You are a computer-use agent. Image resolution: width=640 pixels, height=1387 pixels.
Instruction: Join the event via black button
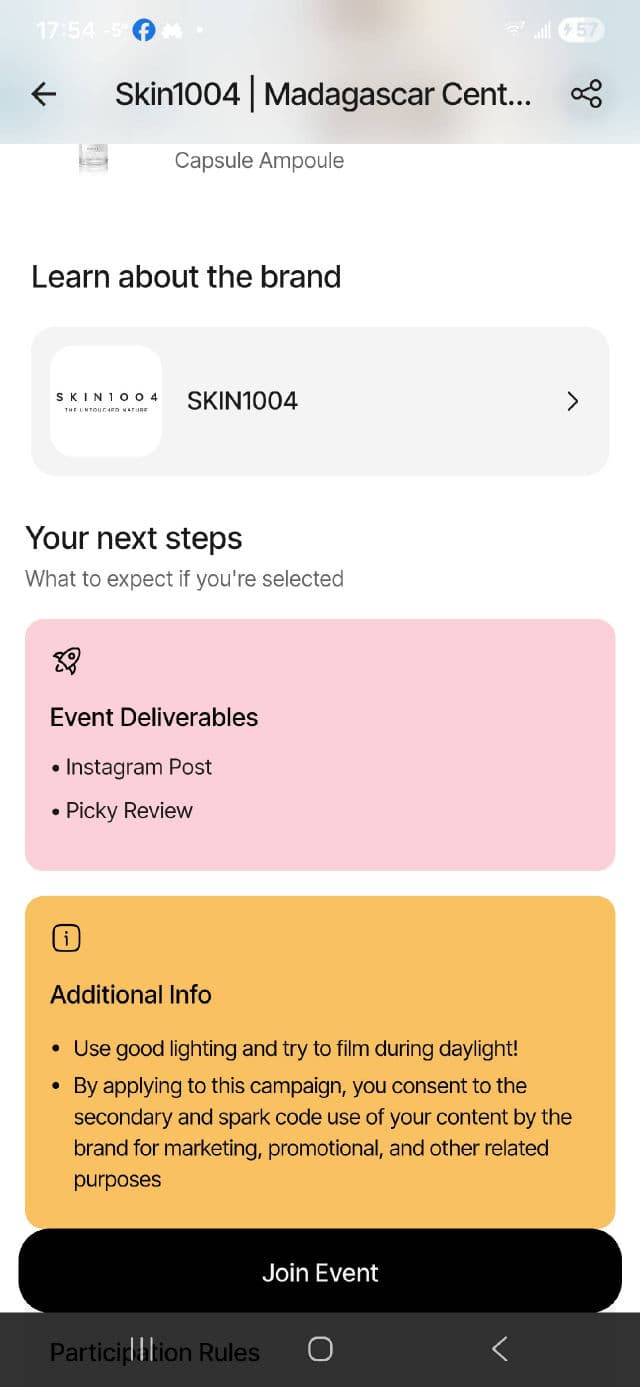point(320,1272)
